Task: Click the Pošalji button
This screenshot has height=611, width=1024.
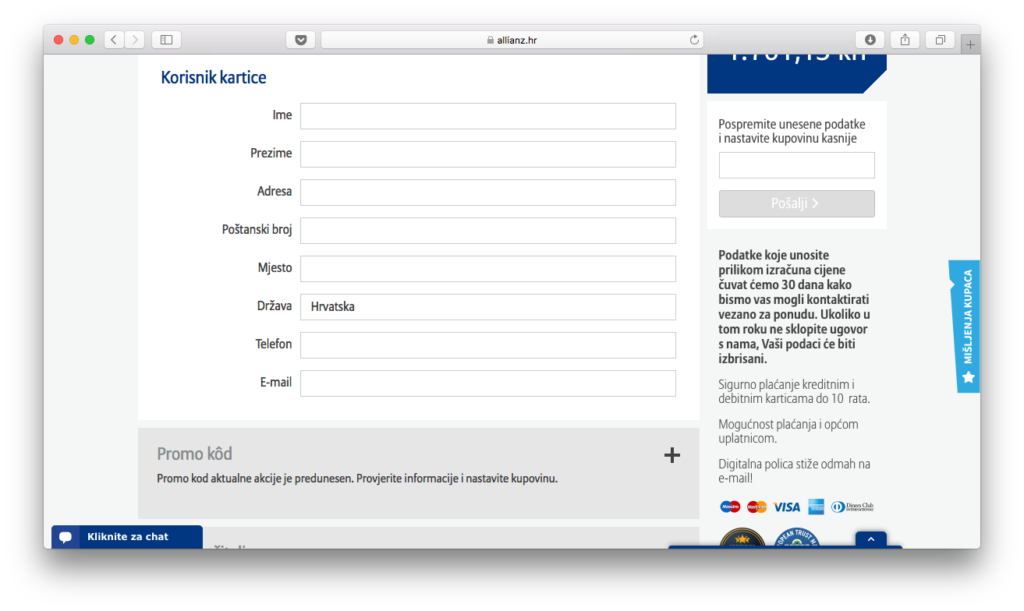Action: pyautogui.click(x=796, y=204)
